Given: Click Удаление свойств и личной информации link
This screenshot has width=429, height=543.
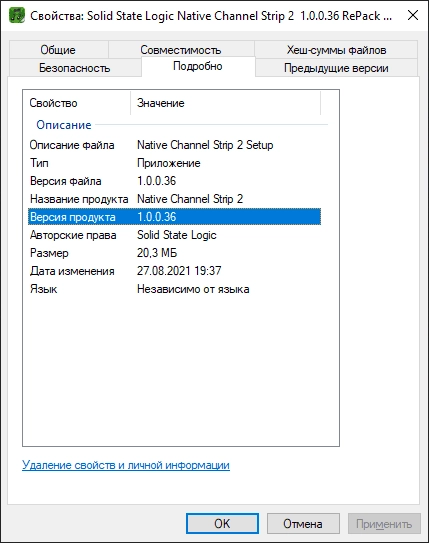Looking at the screenshot, I should pyautogui.click(x=126, y=465).
